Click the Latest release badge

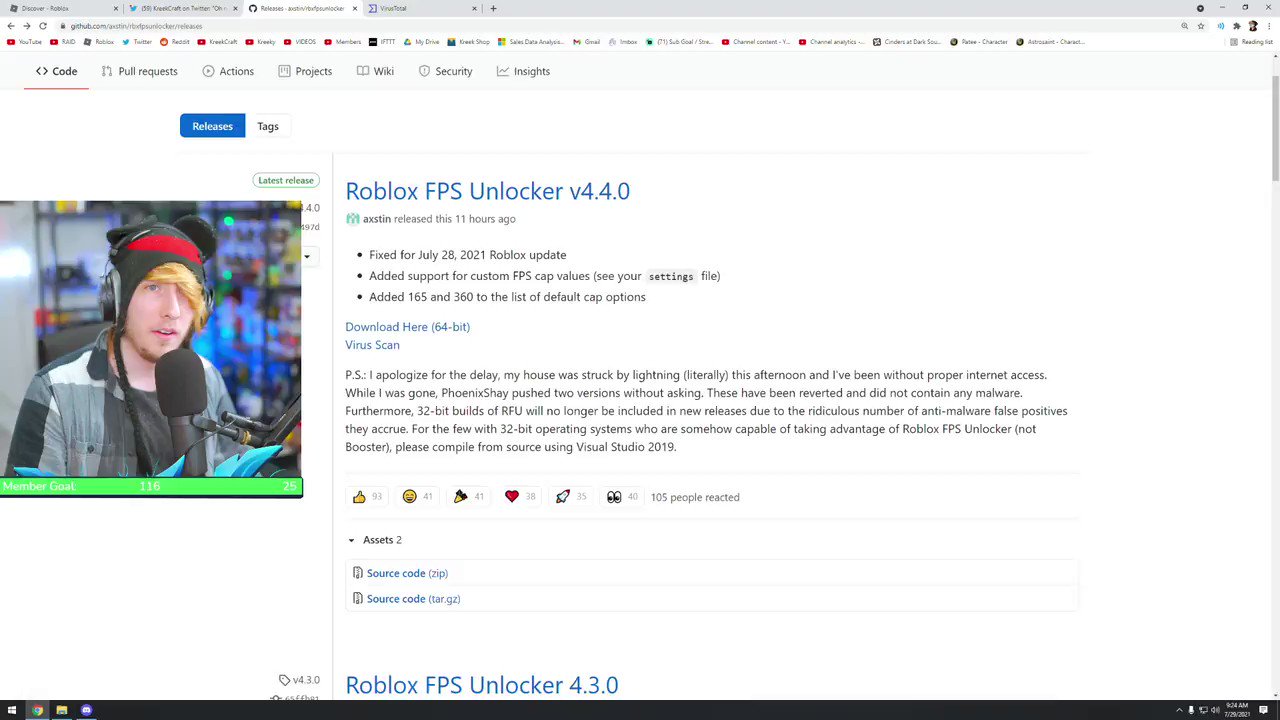tap(286, 180)
